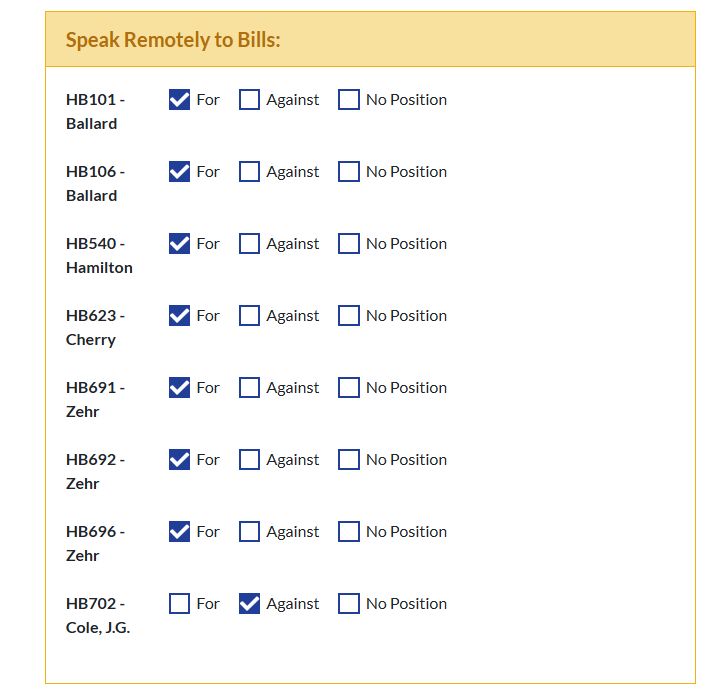The height and width of the screenshot is (697, 724).
Task: Check For on HB702 - Cole, J.G.
Action: click(180, 604)
